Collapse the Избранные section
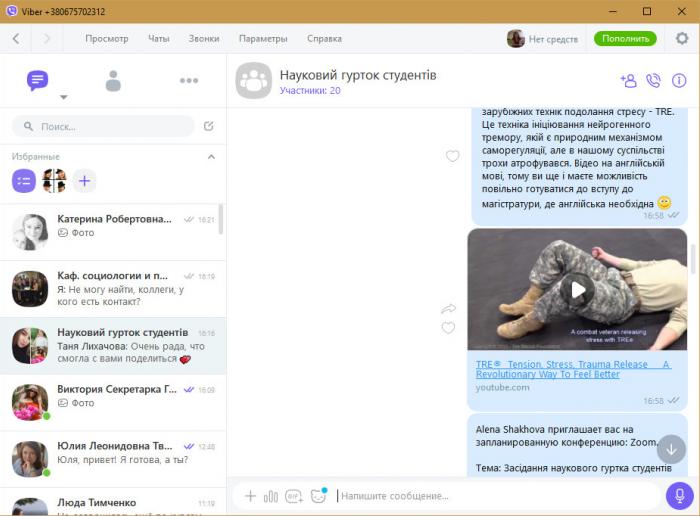 pos(211,157)
